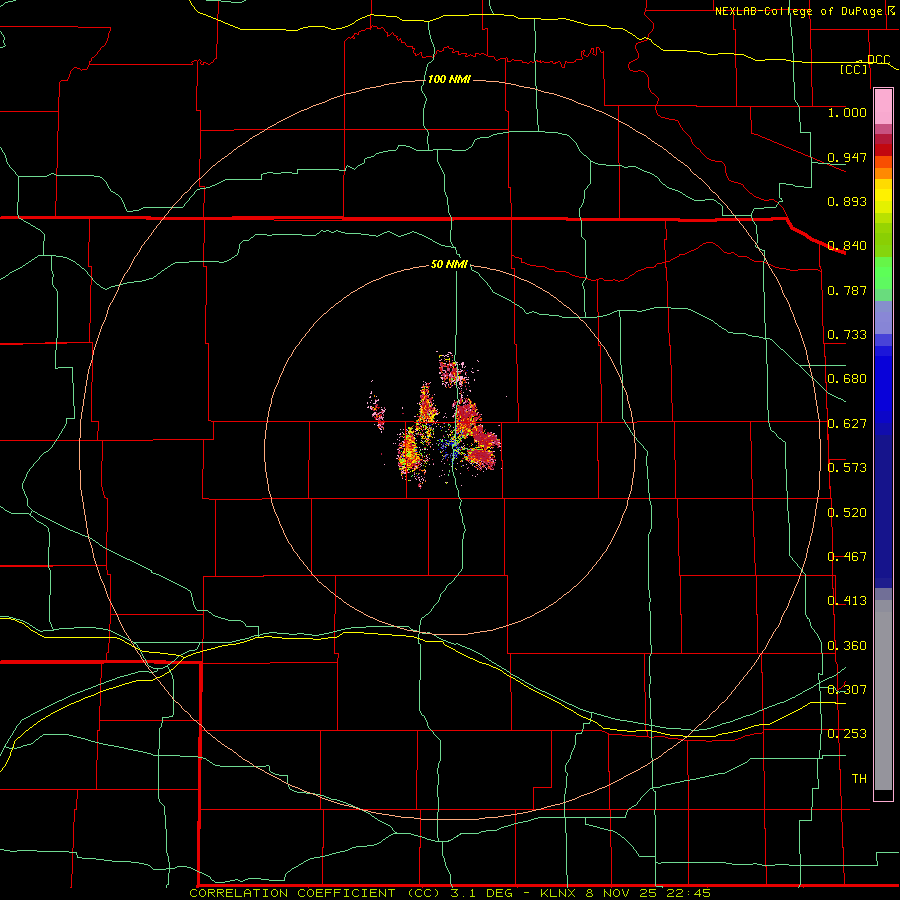The image size is (900, 900).
Task: Click the 0.360 color scale label
Action: click(x=847, y=646)
